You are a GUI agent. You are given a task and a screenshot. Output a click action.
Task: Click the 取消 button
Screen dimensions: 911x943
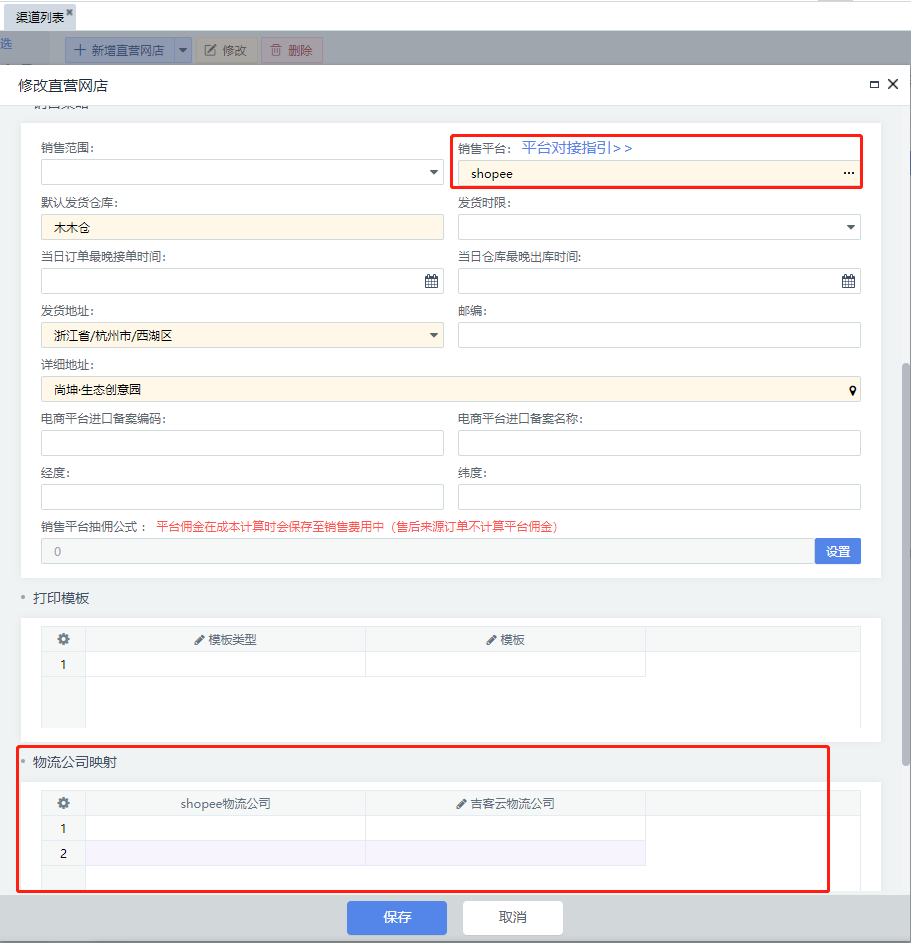[x=512, y=917]
